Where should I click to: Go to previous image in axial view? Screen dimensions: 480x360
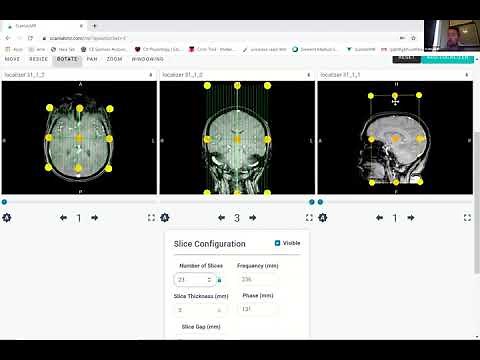(x=63, y=218)
